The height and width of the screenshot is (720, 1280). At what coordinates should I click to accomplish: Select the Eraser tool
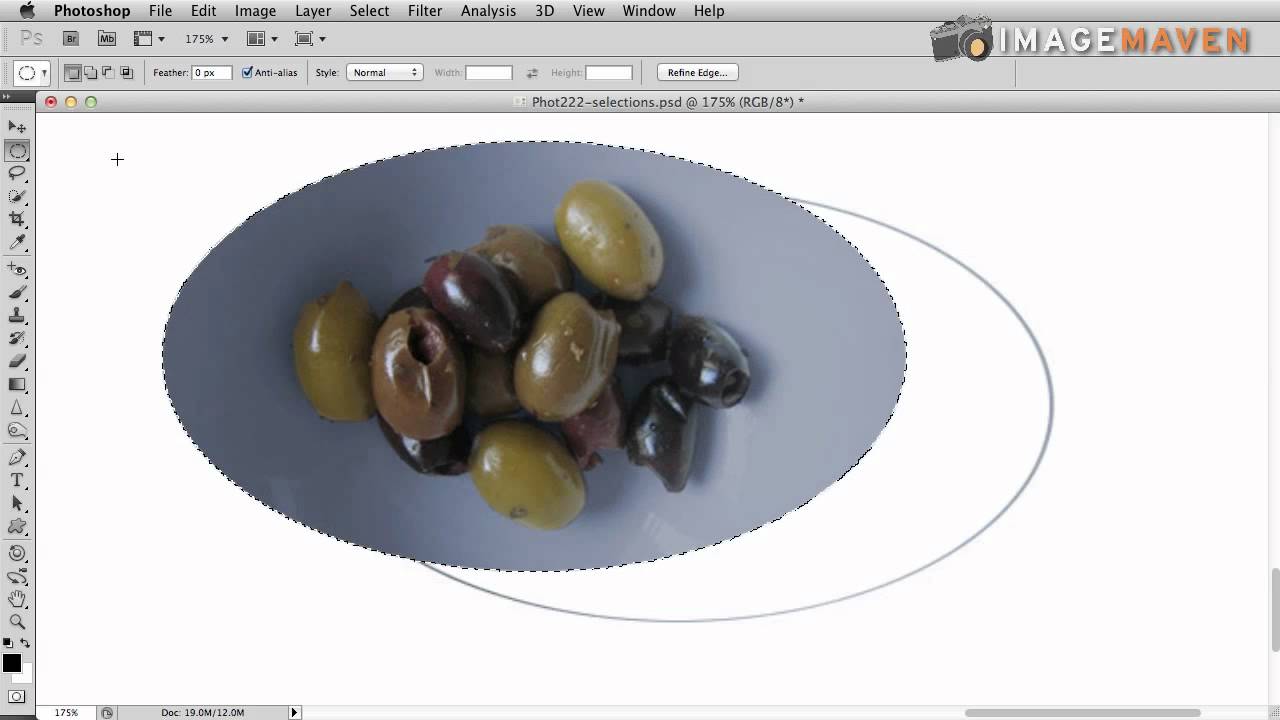pyautogui.click(x=17, y=361)
